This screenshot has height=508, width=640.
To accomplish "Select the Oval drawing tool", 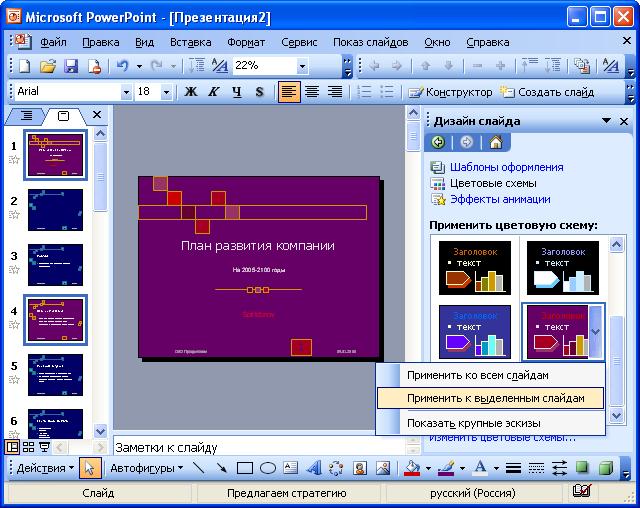I will coord(268,468).
